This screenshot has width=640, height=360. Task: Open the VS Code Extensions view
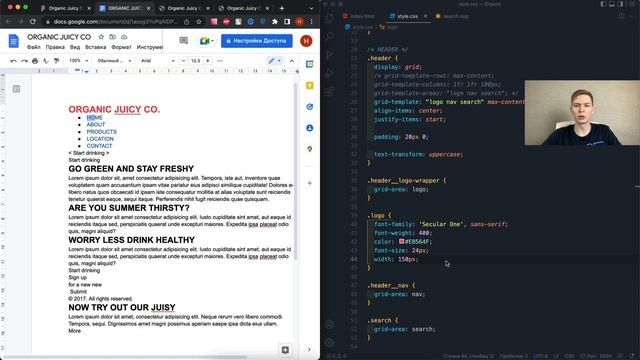[329, 91]
